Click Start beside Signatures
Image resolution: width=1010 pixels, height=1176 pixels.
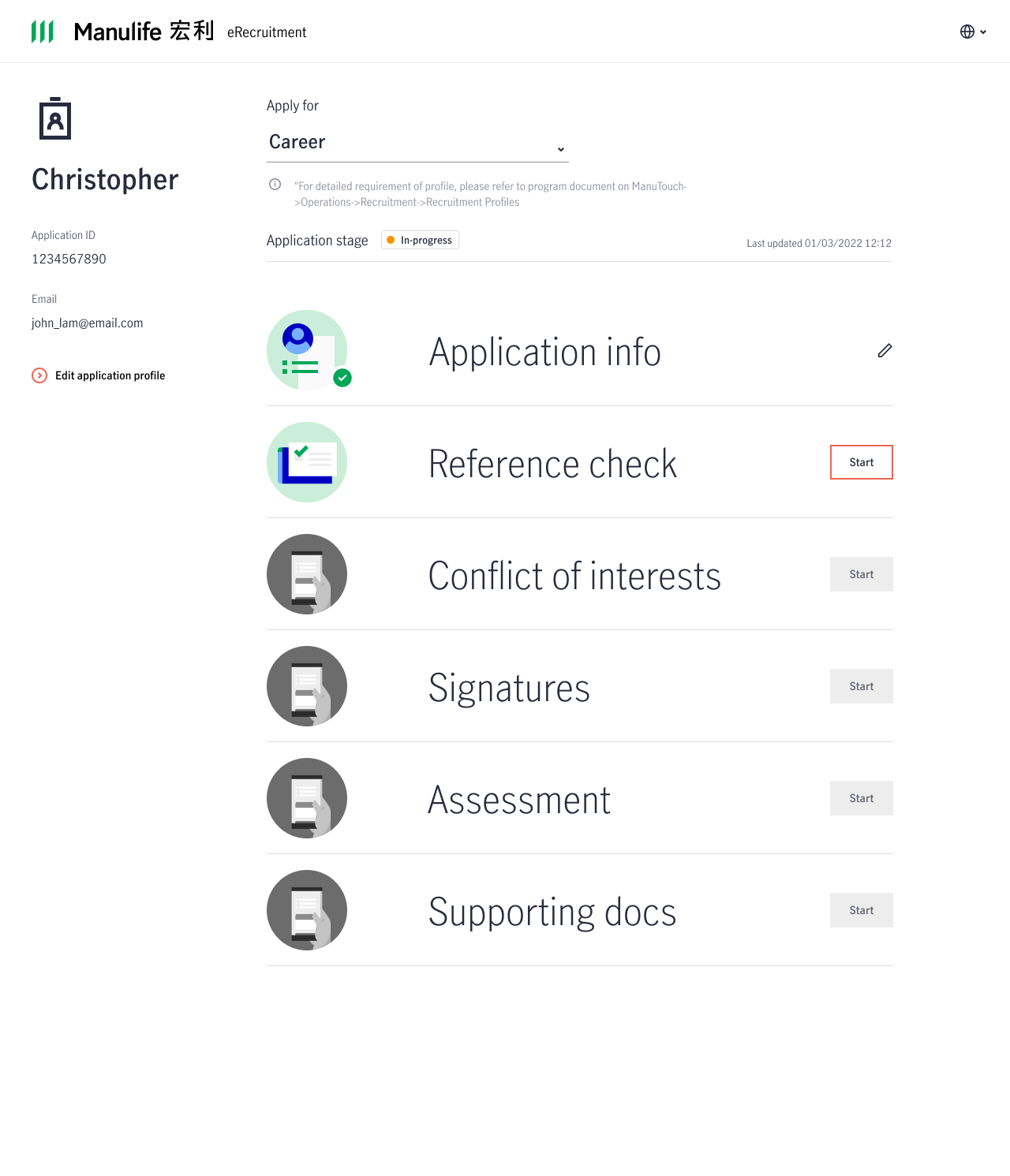pyautogui.click(x=862, y=686)
